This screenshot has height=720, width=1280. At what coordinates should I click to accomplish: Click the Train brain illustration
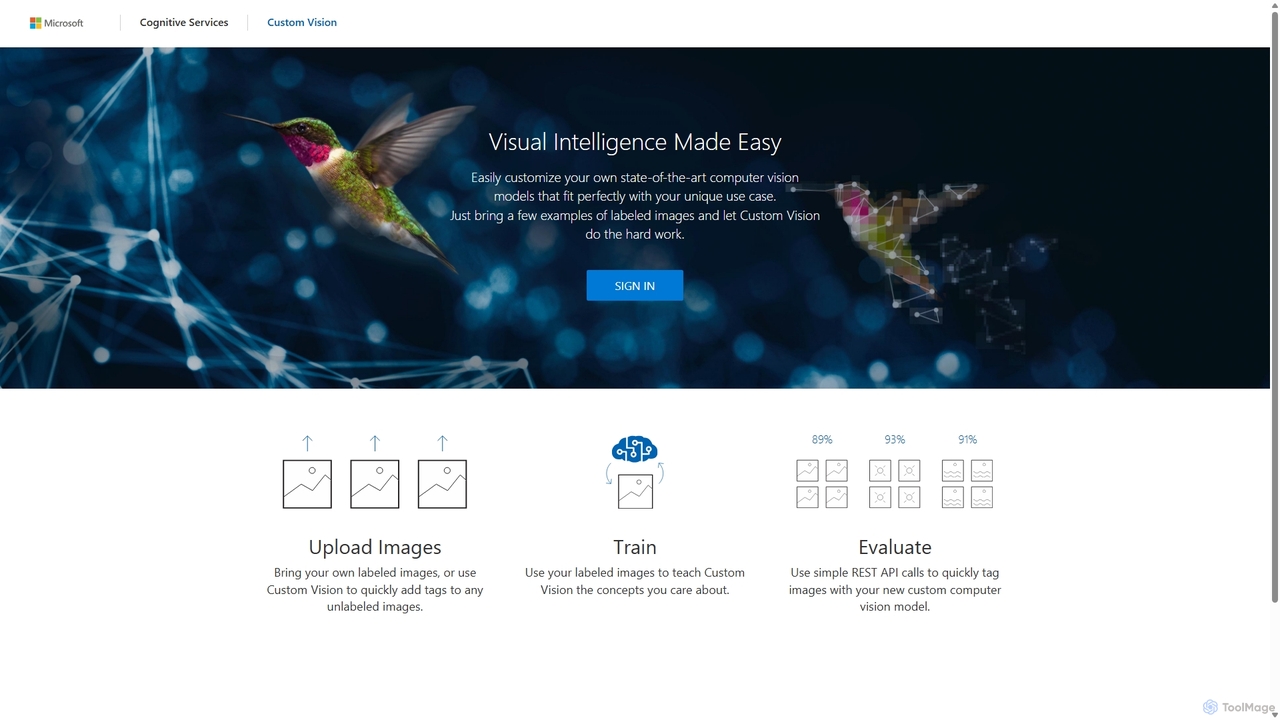coord(635,472)
